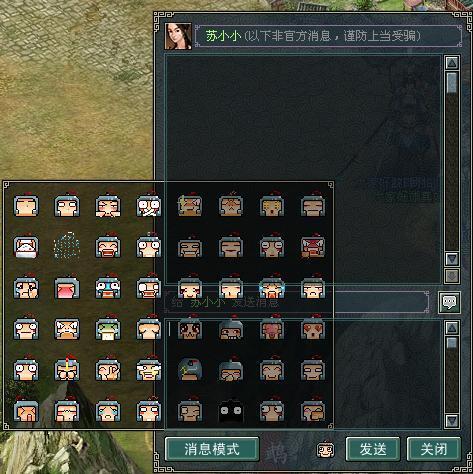Click chat log scroll-down arrow
473x474 pixels.
click(452, 259)
